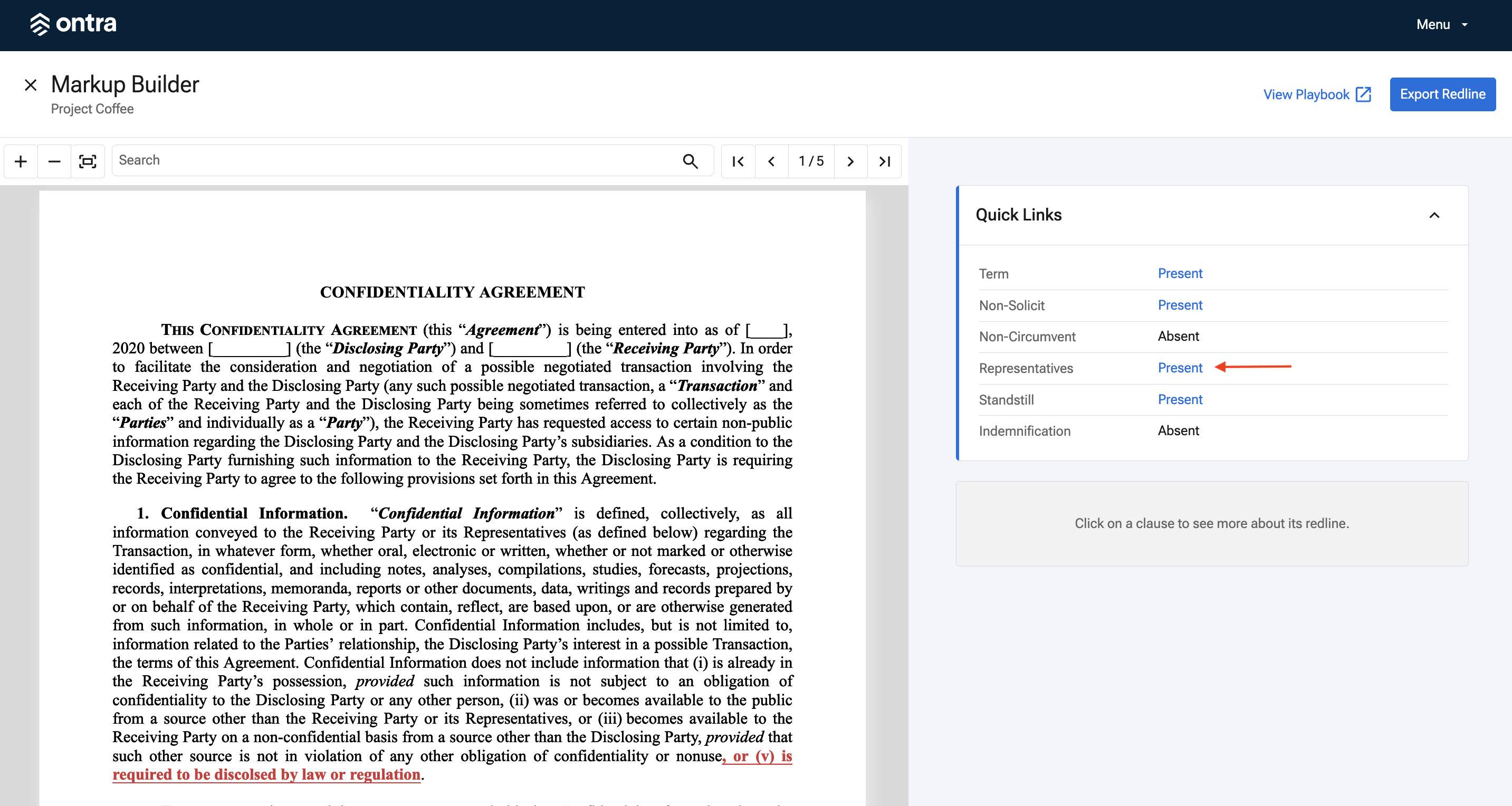Click the Standstill label

(1006, 400)
